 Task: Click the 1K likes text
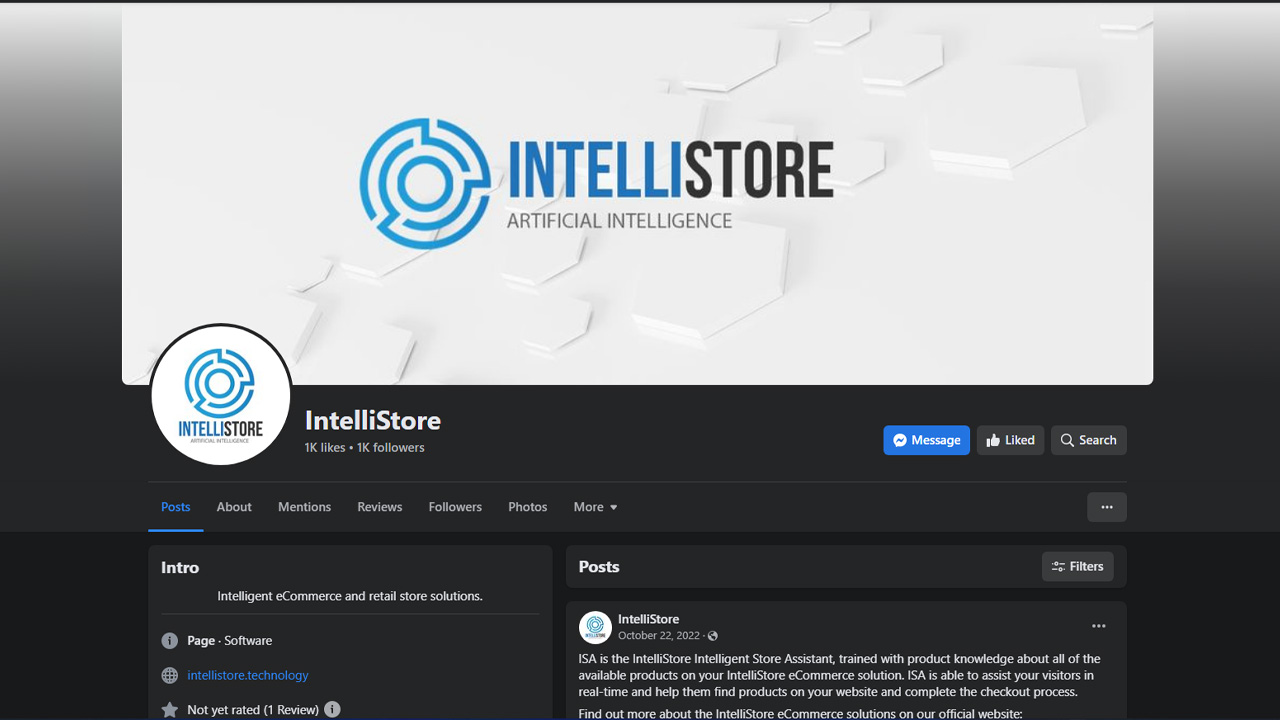tap(325, 447)
